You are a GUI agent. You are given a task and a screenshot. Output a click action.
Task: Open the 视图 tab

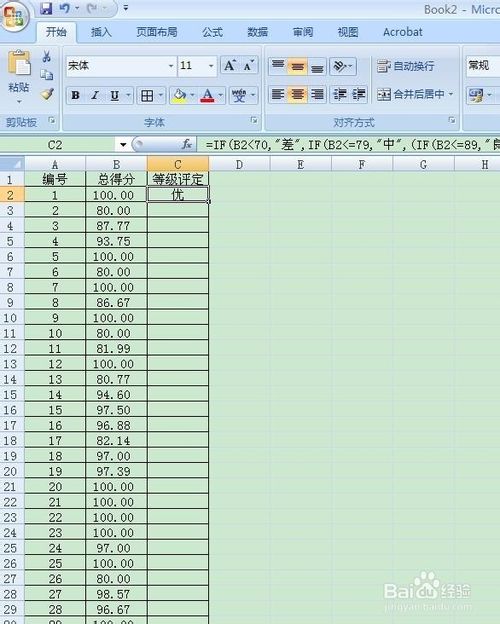coord(348,32)
